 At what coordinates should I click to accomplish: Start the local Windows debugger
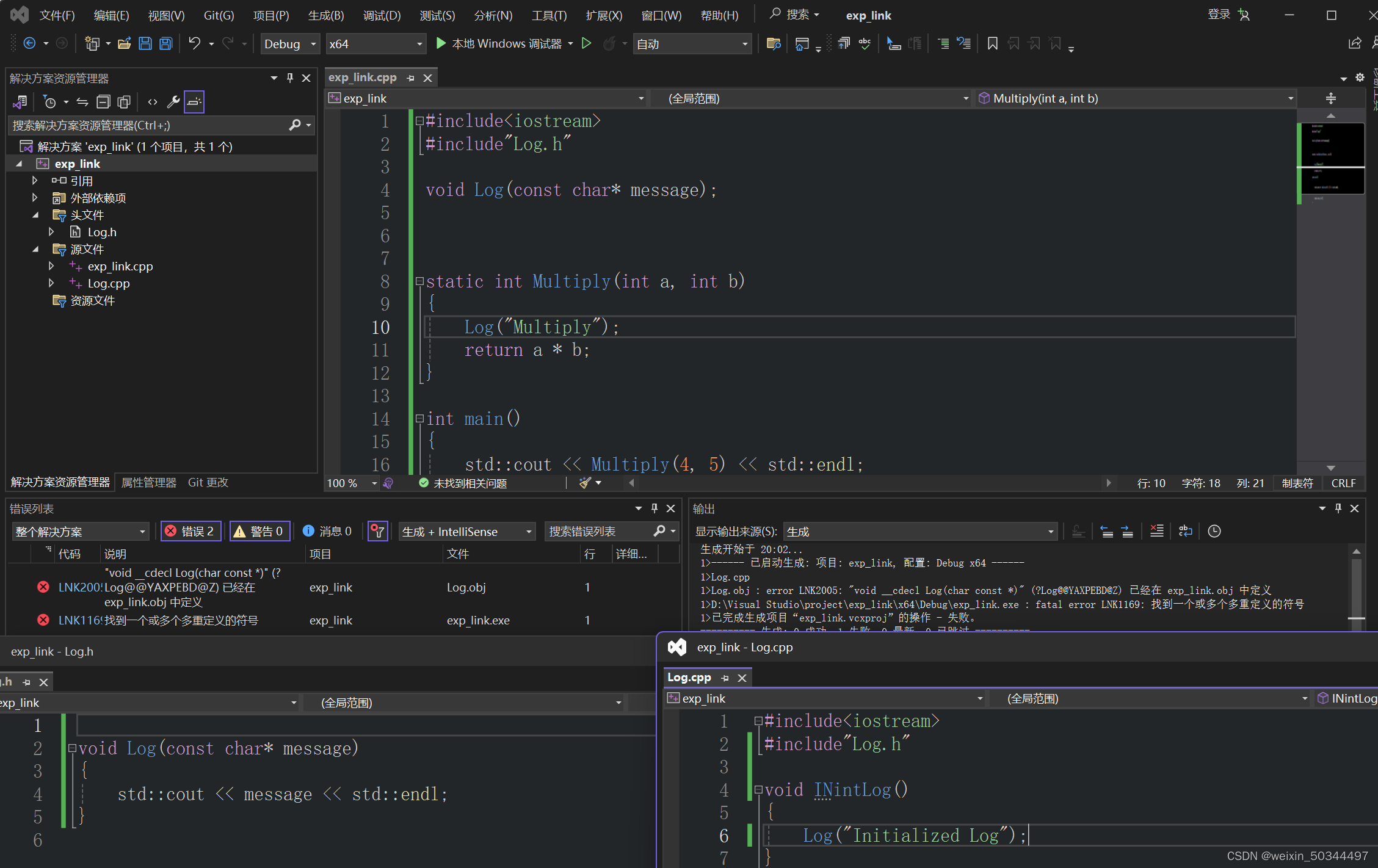click(499, 43)
